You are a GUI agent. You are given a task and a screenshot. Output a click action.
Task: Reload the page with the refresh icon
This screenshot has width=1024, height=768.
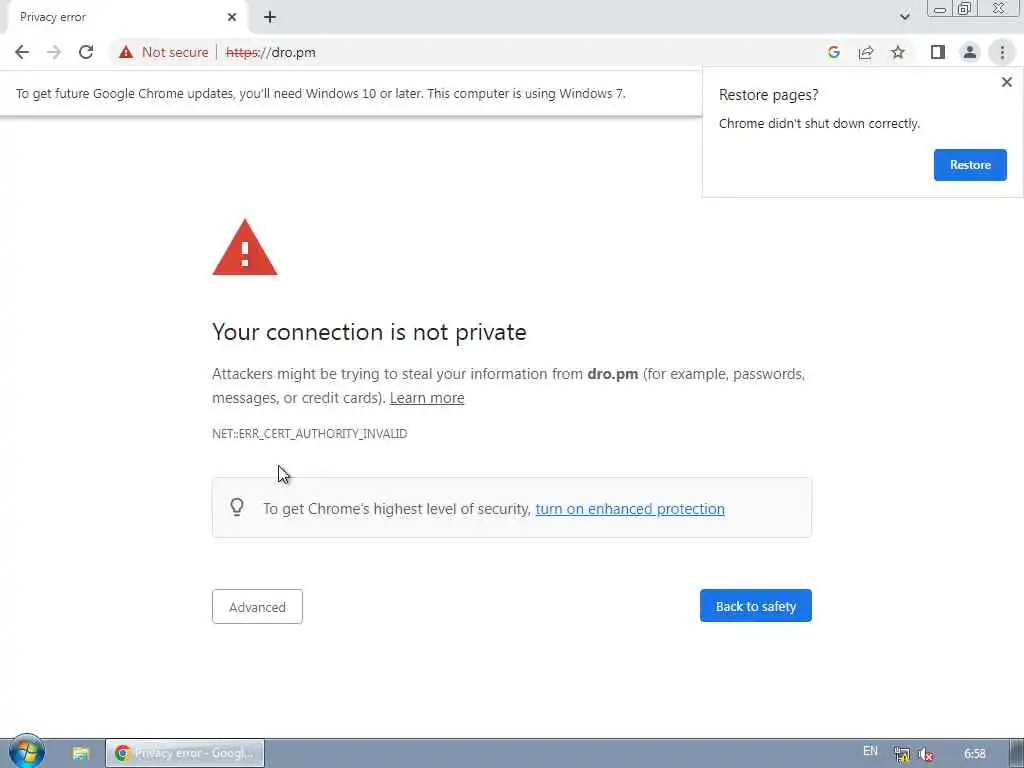pos(86,52)
